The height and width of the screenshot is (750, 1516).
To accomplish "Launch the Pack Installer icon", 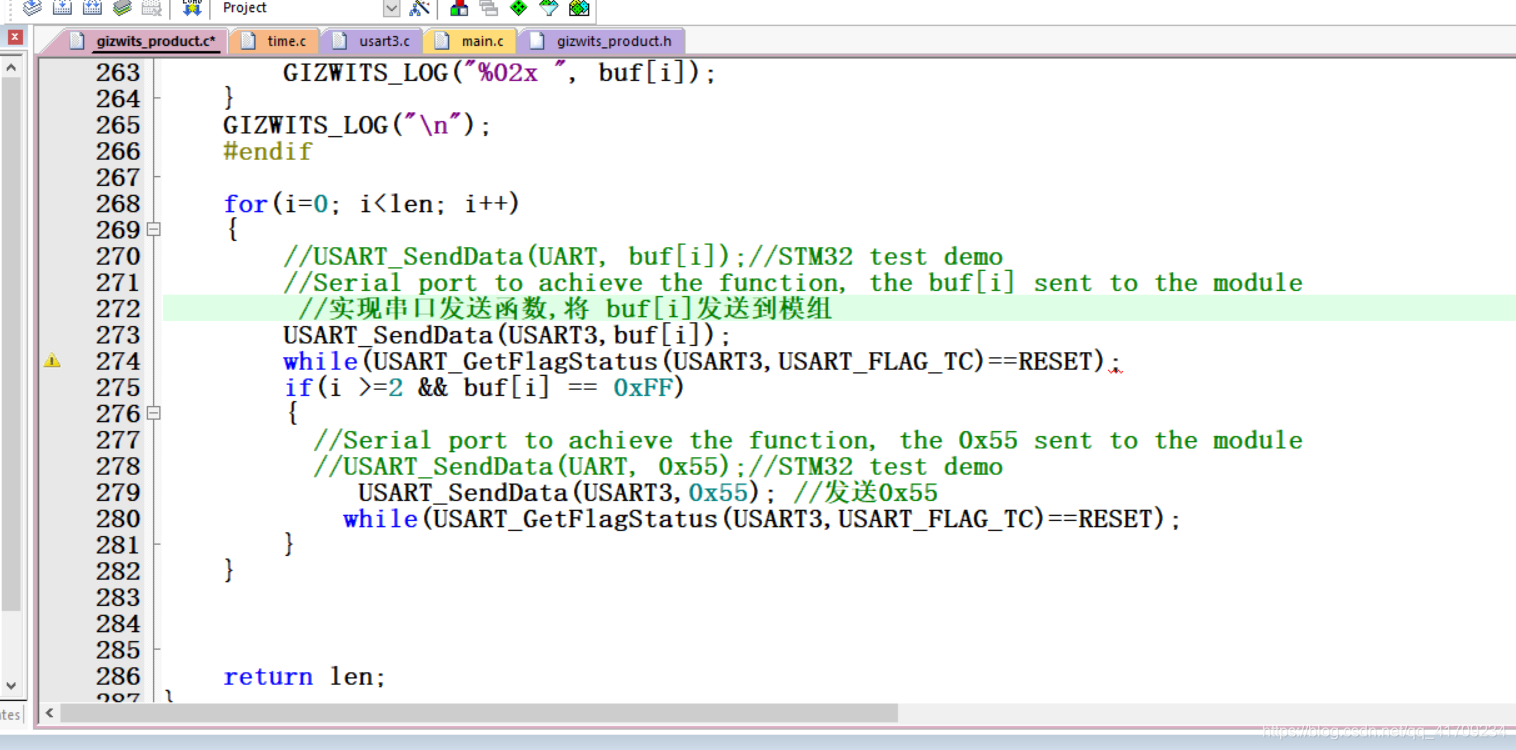I will pos(579,8).
